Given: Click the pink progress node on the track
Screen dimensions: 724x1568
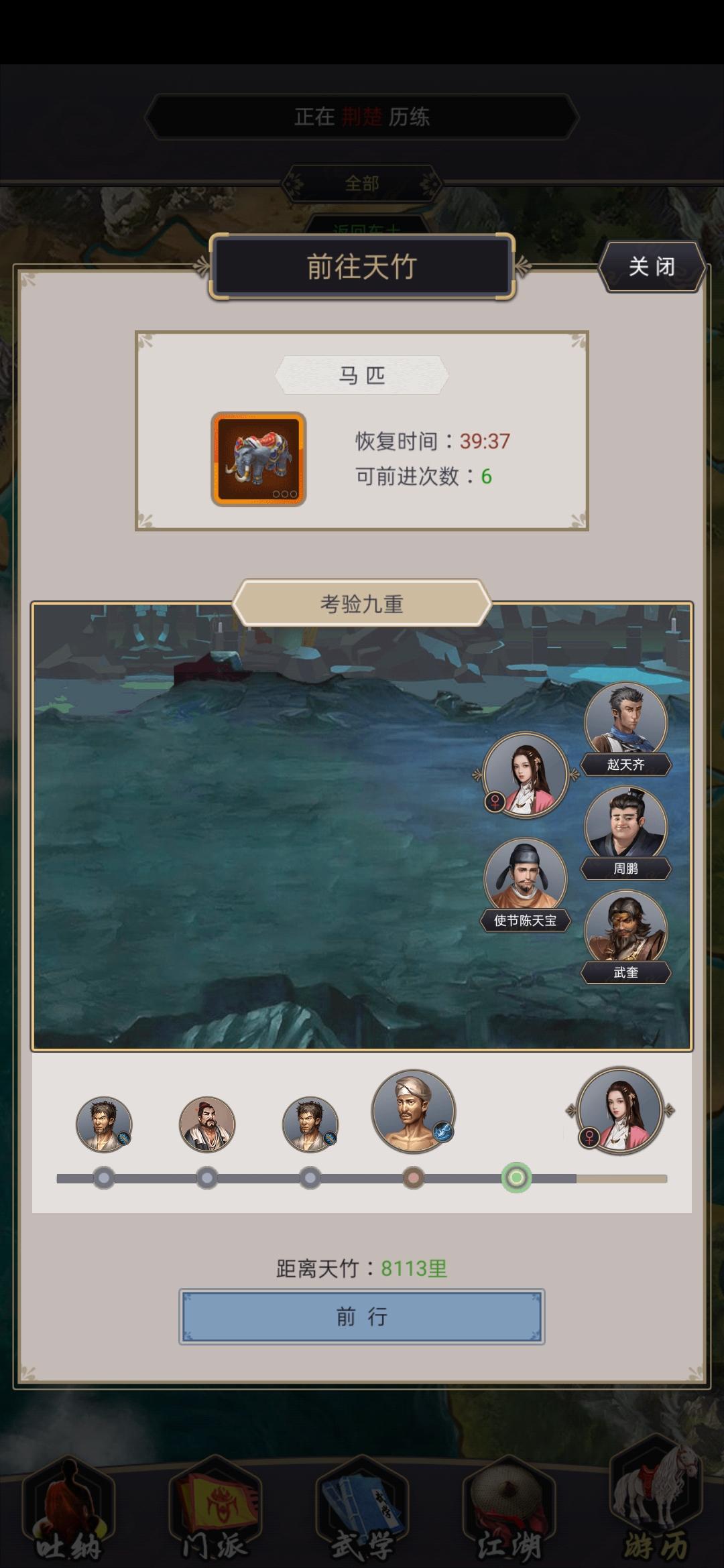Looking at the screenshot, I should [x=414, y=1178].
